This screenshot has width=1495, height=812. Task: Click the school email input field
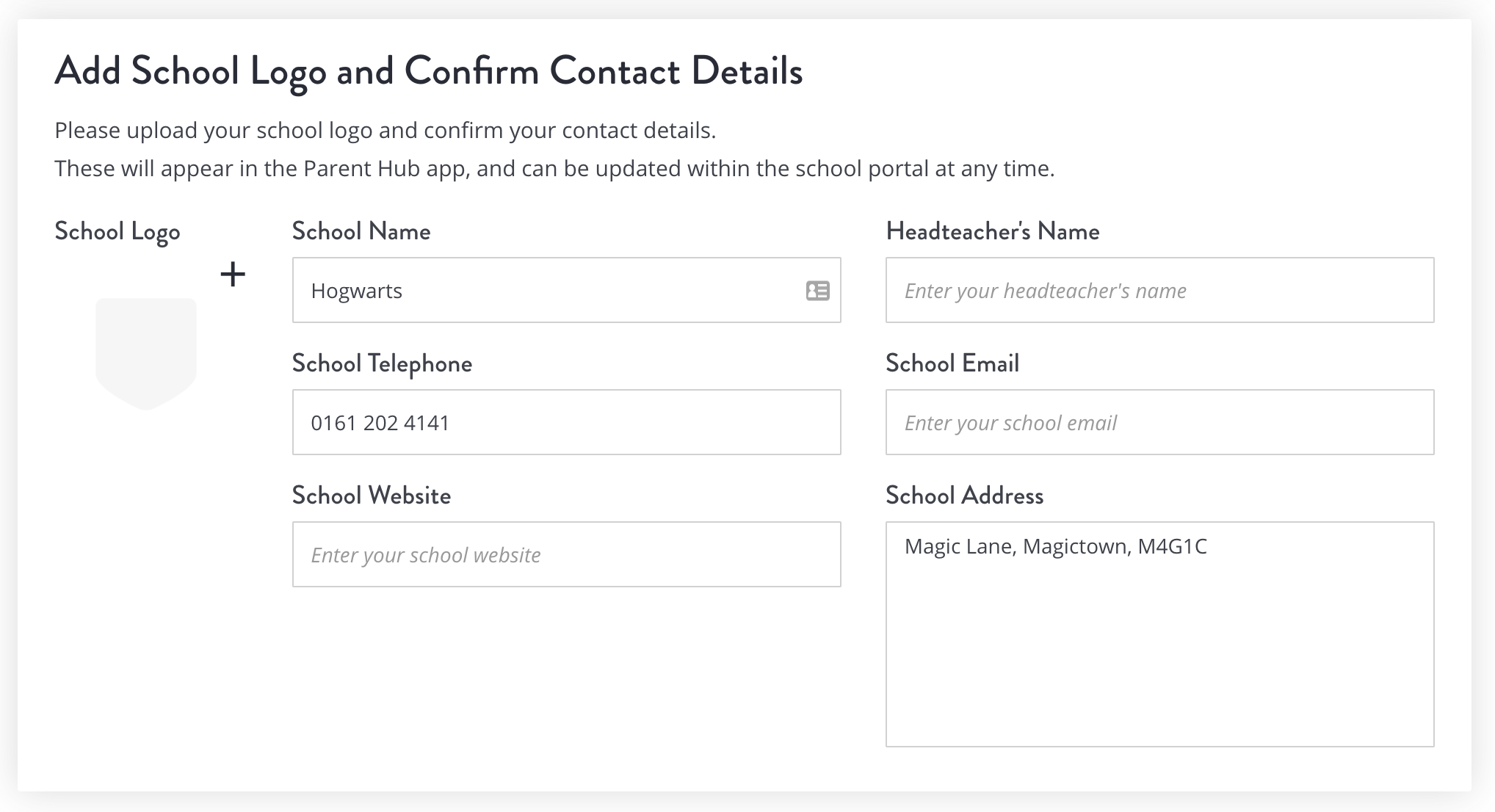[x=1159, y=422]
